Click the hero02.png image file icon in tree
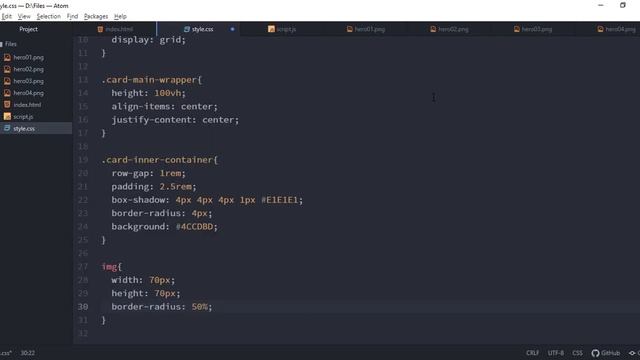The width and height of the screenshot is (640, 360). pos(7,69)
